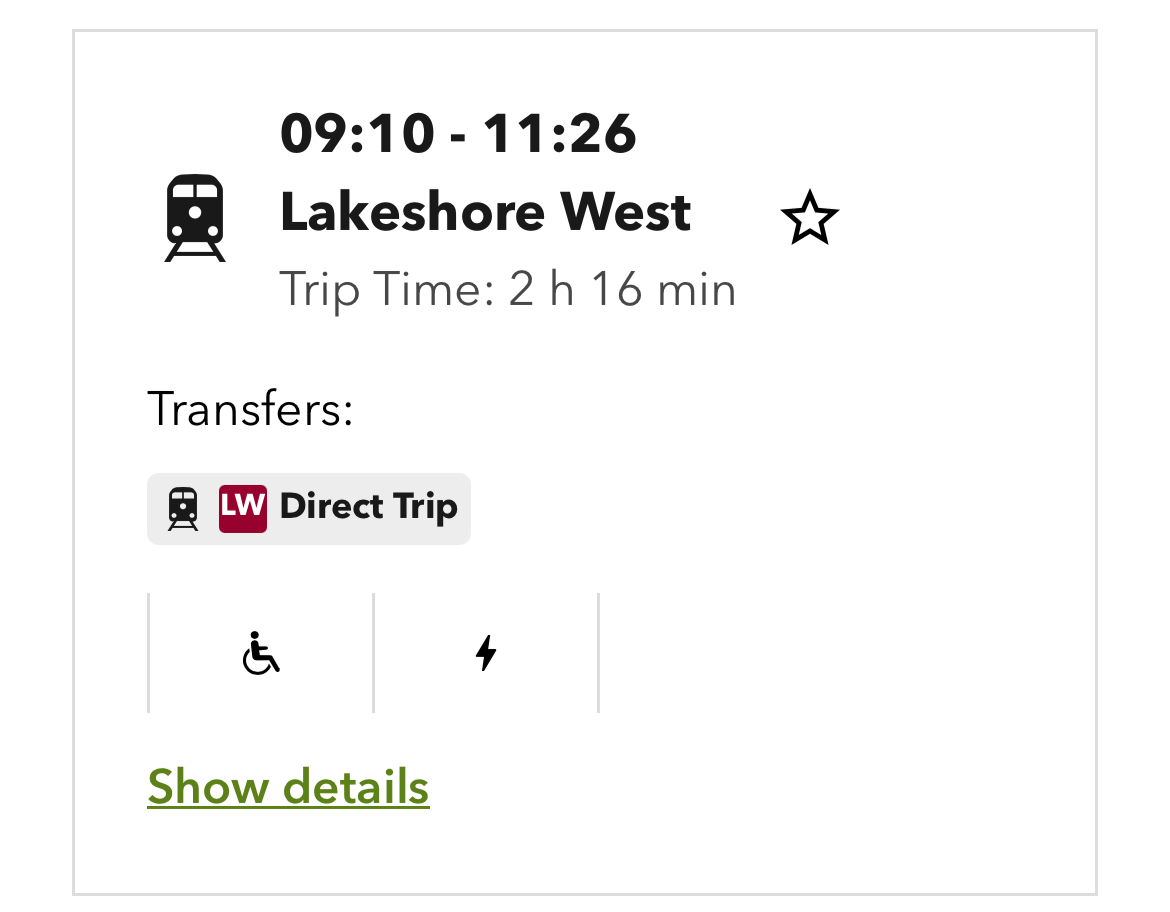
Task: Click the large train icon beside the times
Action: click(x=195, y=218)
